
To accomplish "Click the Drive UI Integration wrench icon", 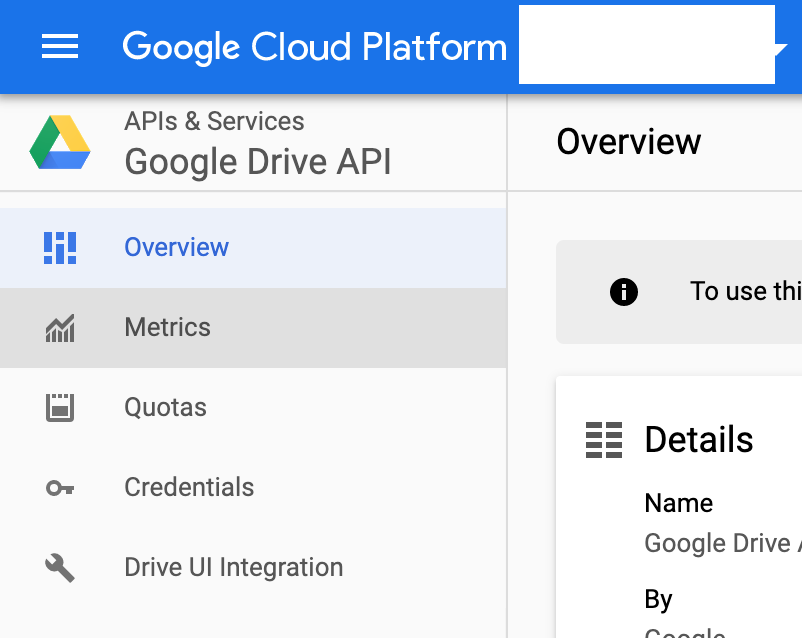I will pos(60,568).
